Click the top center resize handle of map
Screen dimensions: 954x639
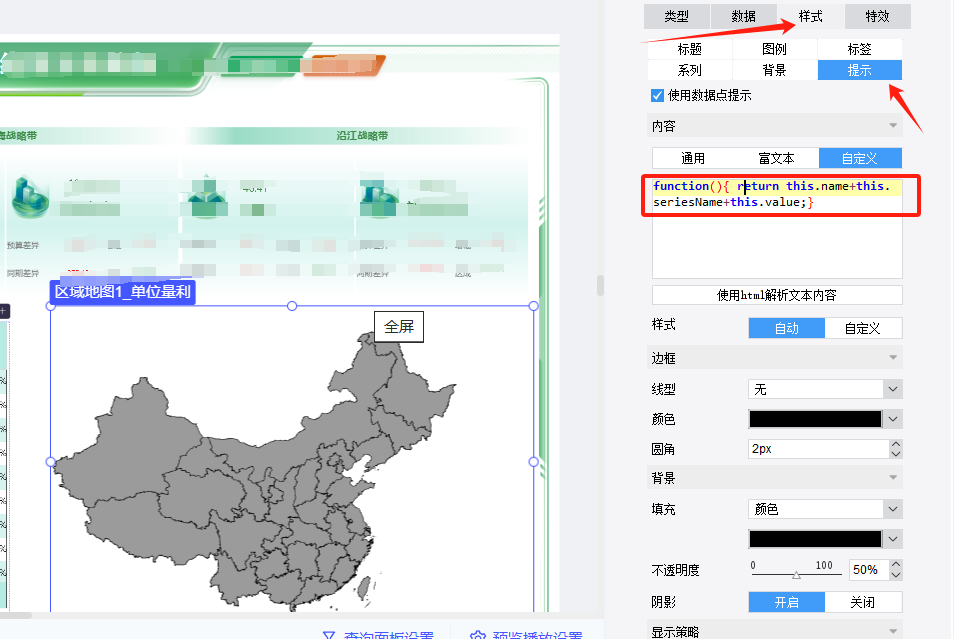point(292,306)
